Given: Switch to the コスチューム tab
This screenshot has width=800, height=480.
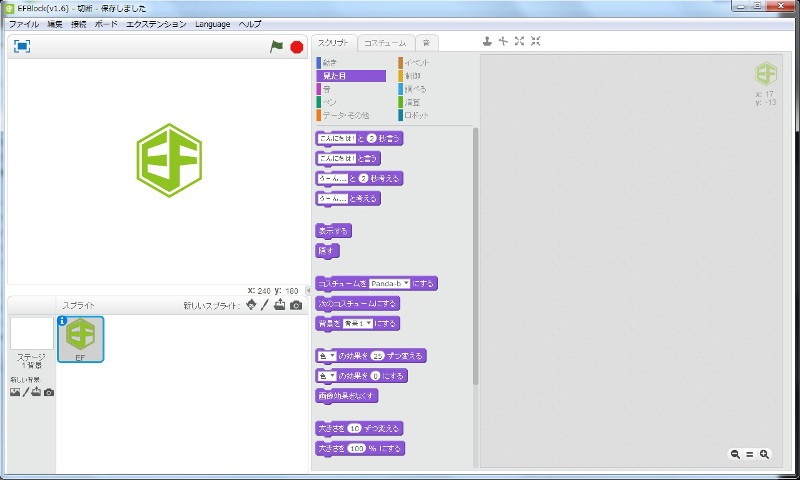Looking at the screenshot, I should click(385, 43).
